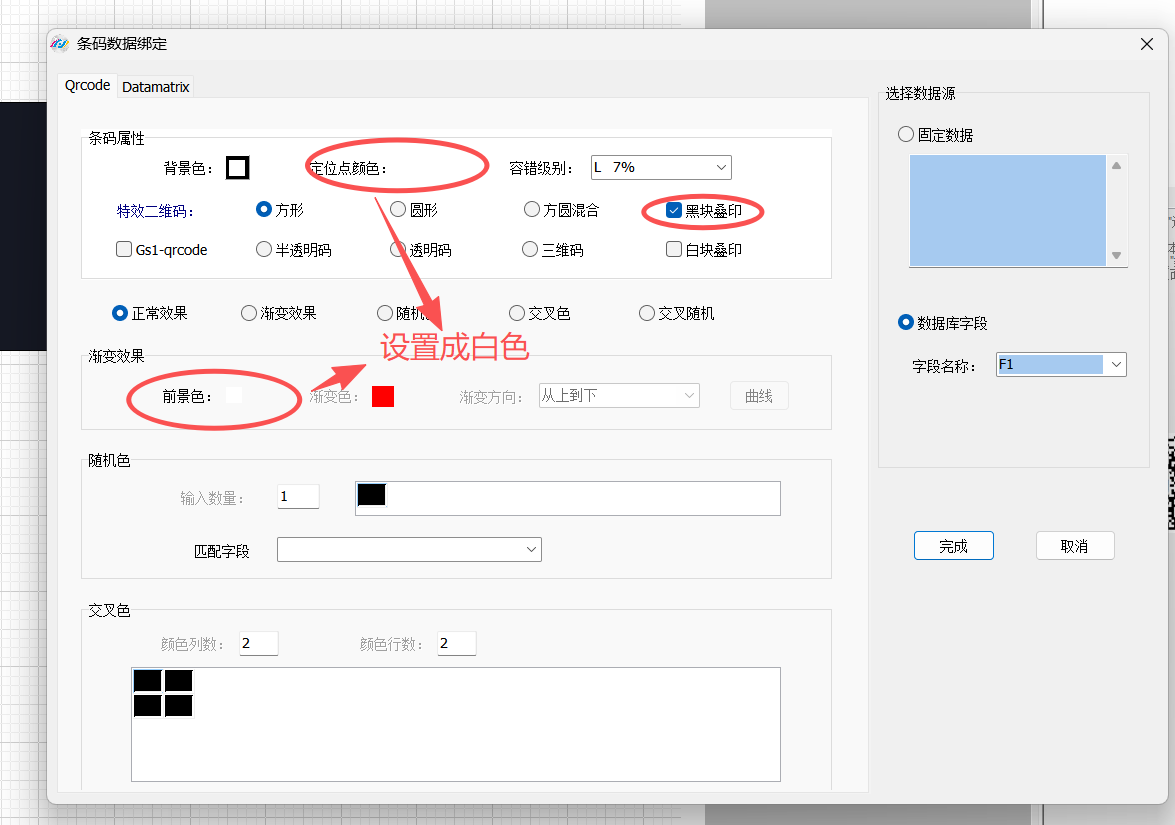Click the 输入数量 input field
The image size is (1175, 825).
pos(298,494)
